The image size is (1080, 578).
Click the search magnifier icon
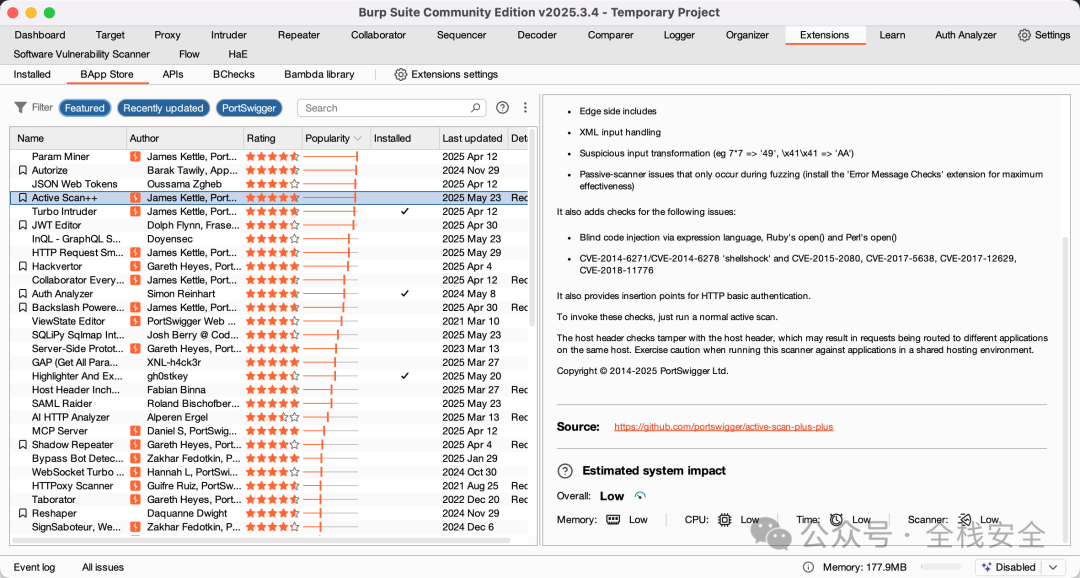coord(475,107)
